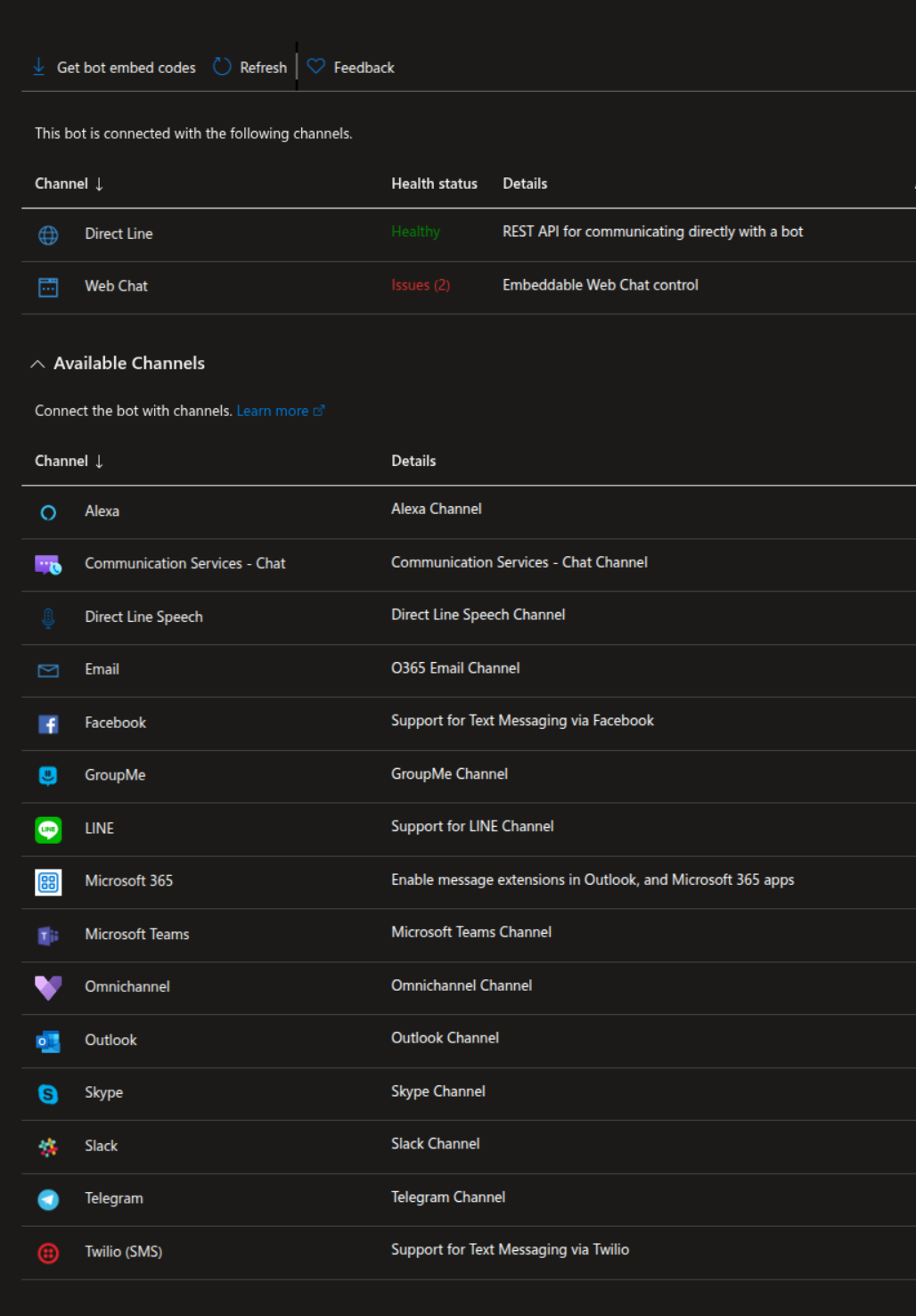Click the Feedback heart icon

pos(315,67)
